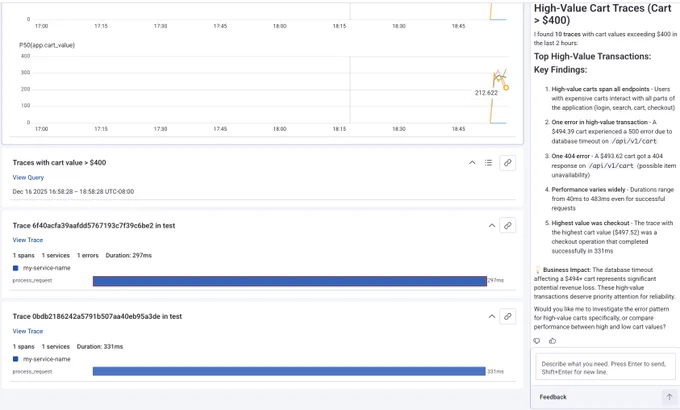
Task: Give thumbs up on assistant response
Action: [x=552, y=341]
